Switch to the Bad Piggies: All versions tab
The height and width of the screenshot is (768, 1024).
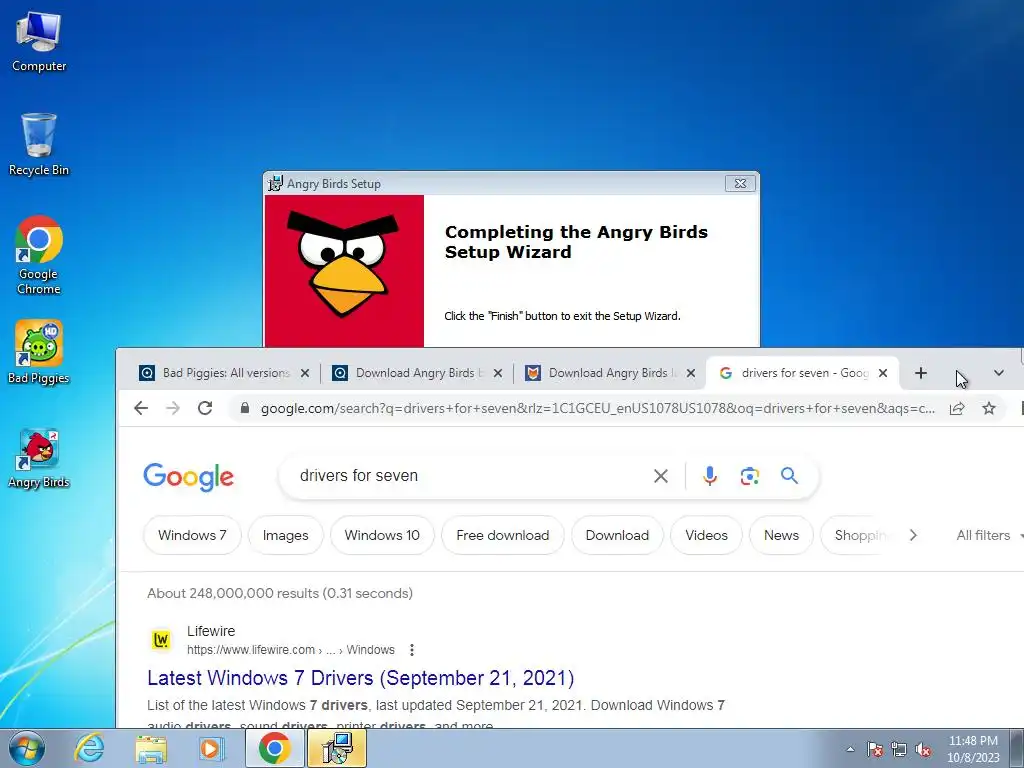pyautogui.click(x=225, y=373)
